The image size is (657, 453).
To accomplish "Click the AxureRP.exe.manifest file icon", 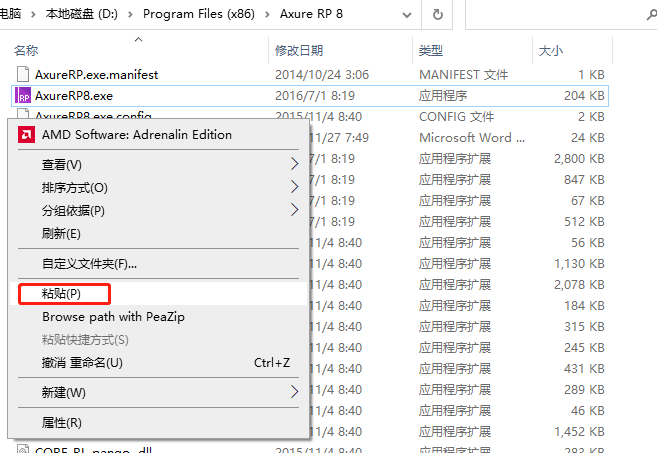I will 24,74.
